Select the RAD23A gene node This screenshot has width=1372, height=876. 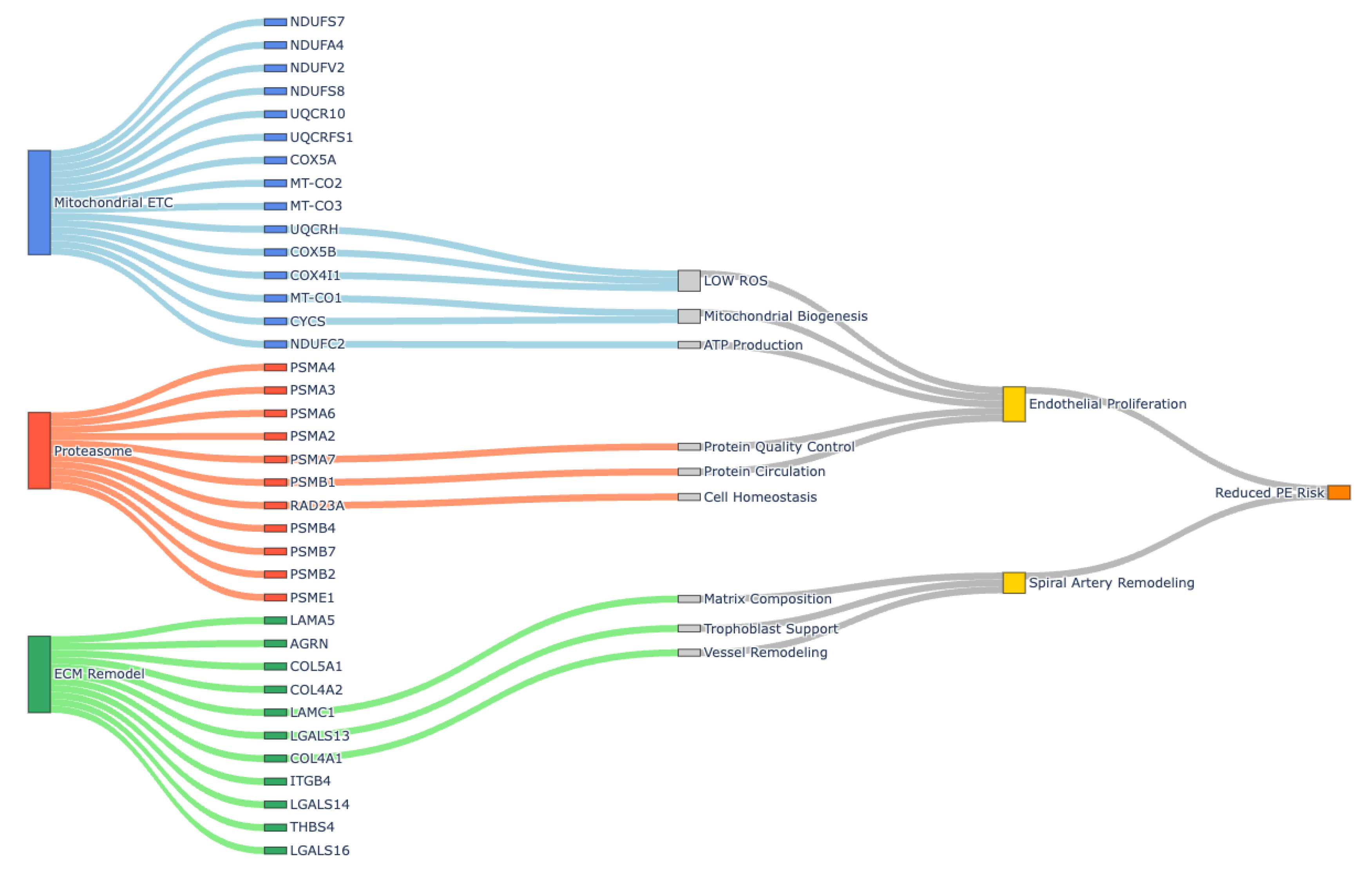coord(275,505)
